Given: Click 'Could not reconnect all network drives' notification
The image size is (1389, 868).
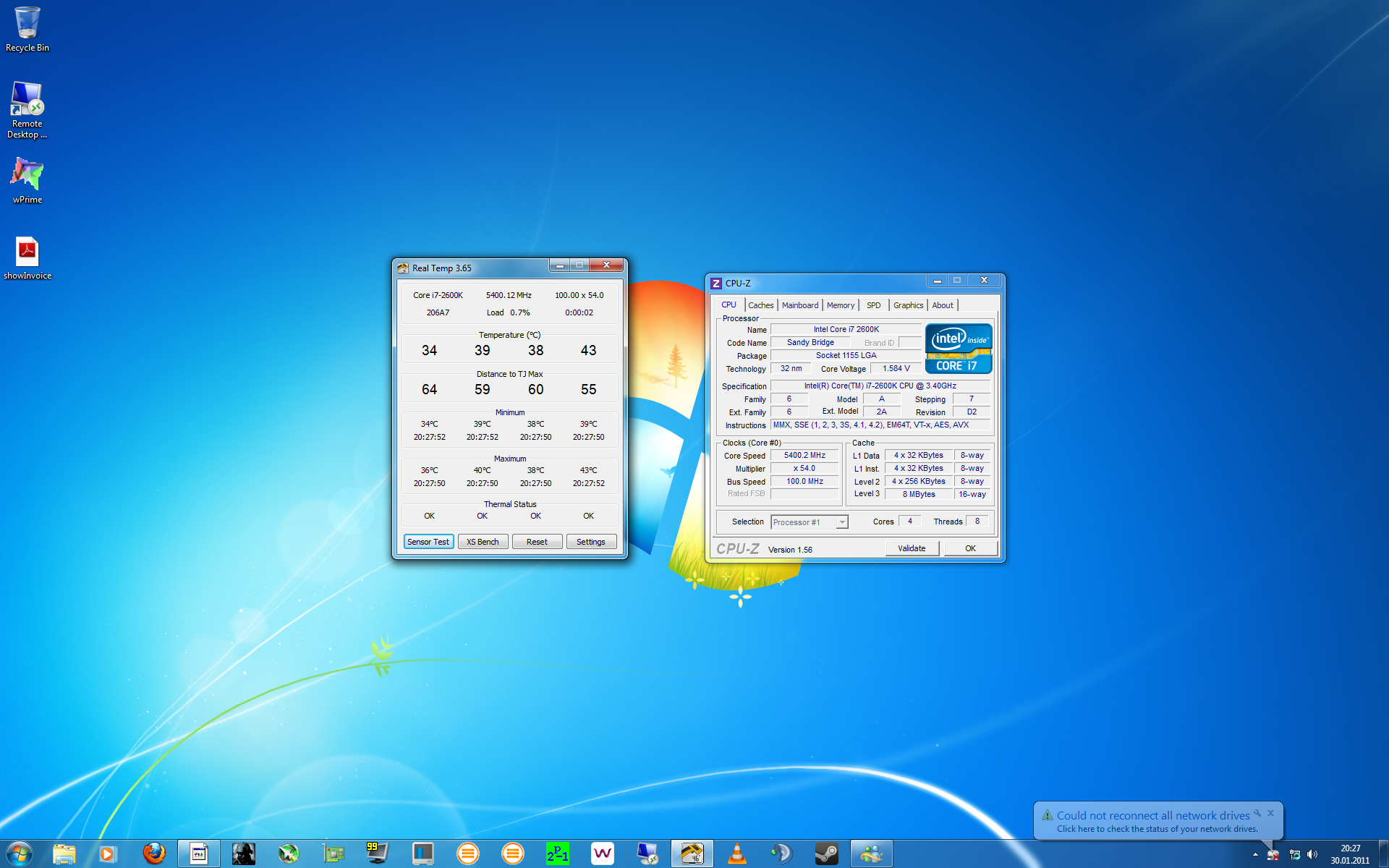Looking at the screenshot, I should pyautogui.click(x=1153, y=815).
